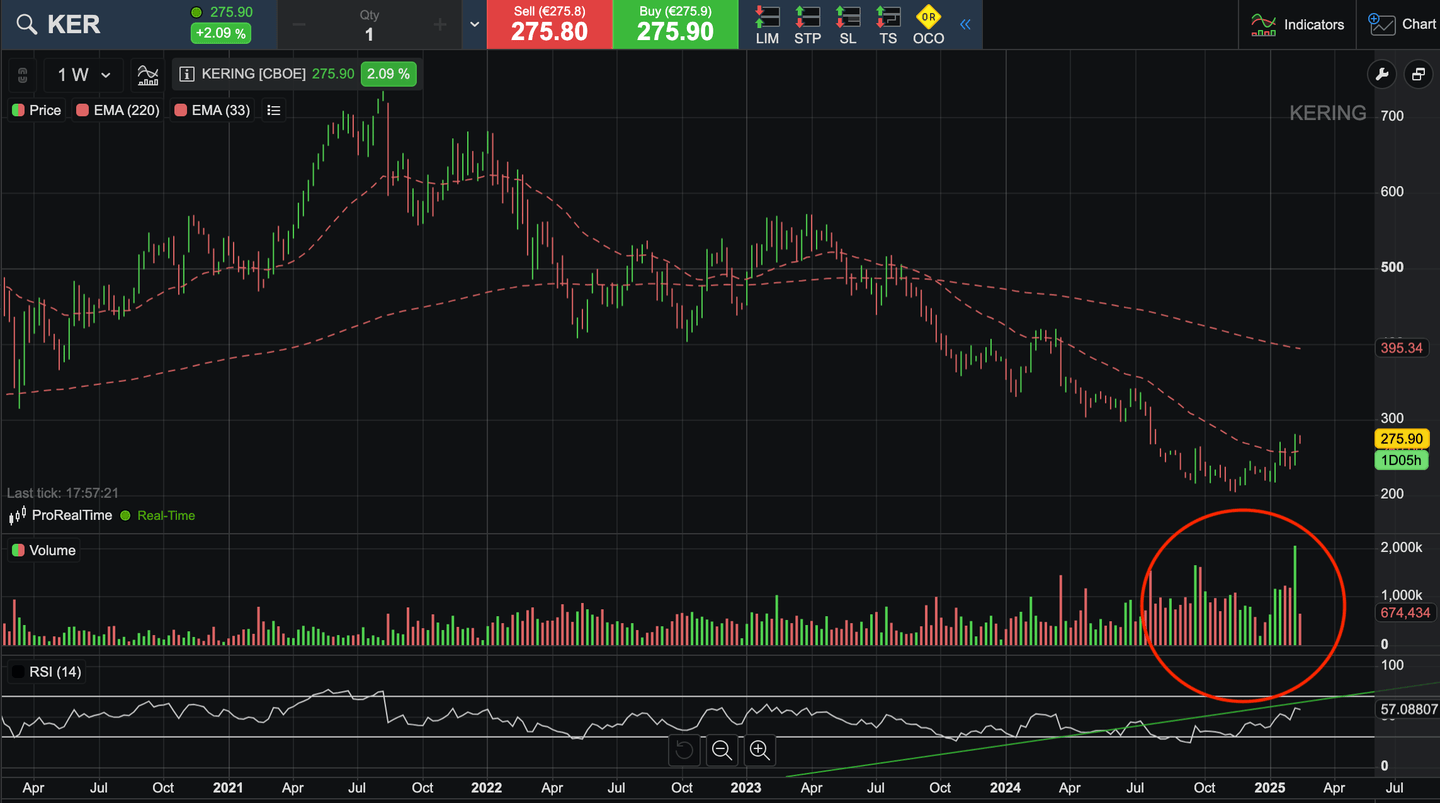Place a LIM limit order
1440x803 pixels.
(767, 24)
